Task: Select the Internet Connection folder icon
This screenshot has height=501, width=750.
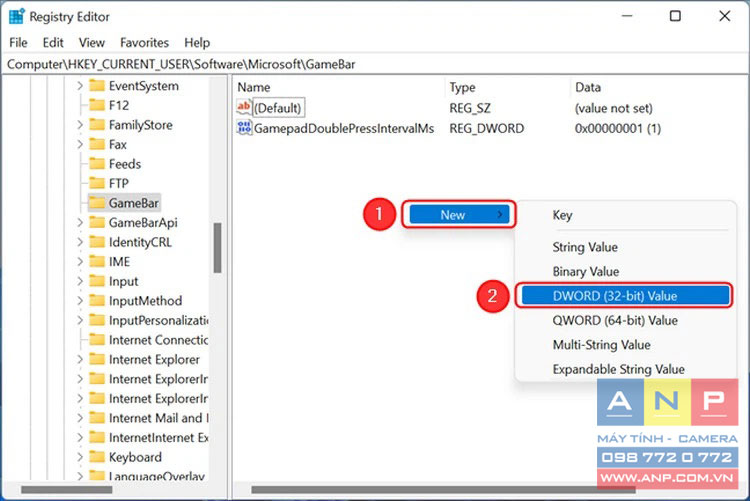Action: [97, 340]
